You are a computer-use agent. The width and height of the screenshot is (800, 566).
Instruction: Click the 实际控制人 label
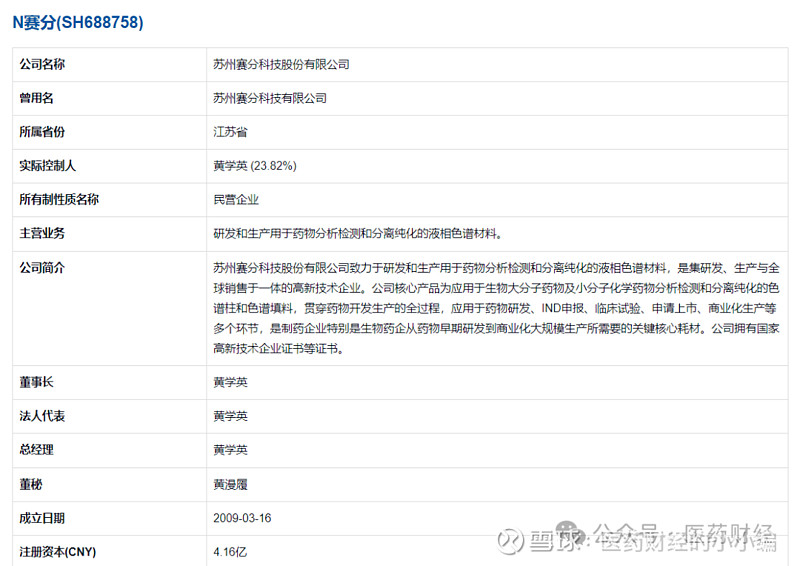pyautogui.click(x=47, y=165)
